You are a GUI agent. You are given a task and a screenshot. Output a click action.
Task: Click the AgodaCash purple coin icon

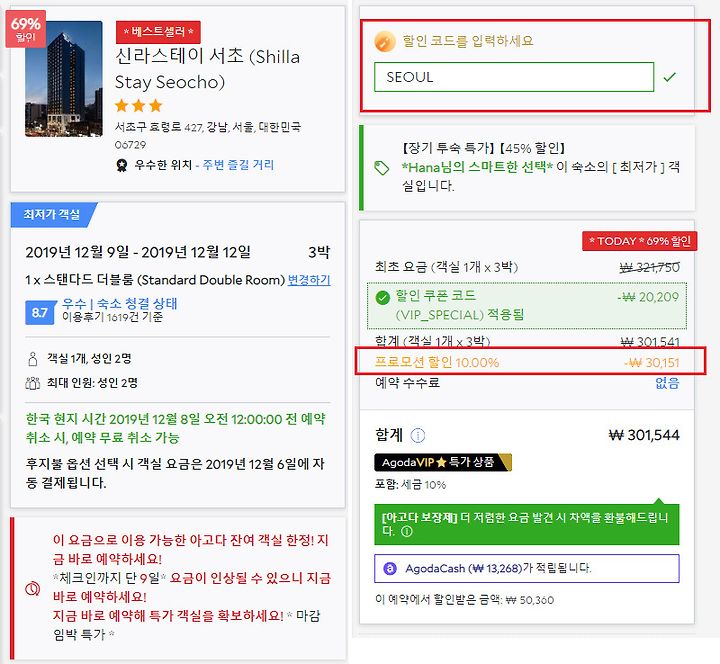pos(389,568)
